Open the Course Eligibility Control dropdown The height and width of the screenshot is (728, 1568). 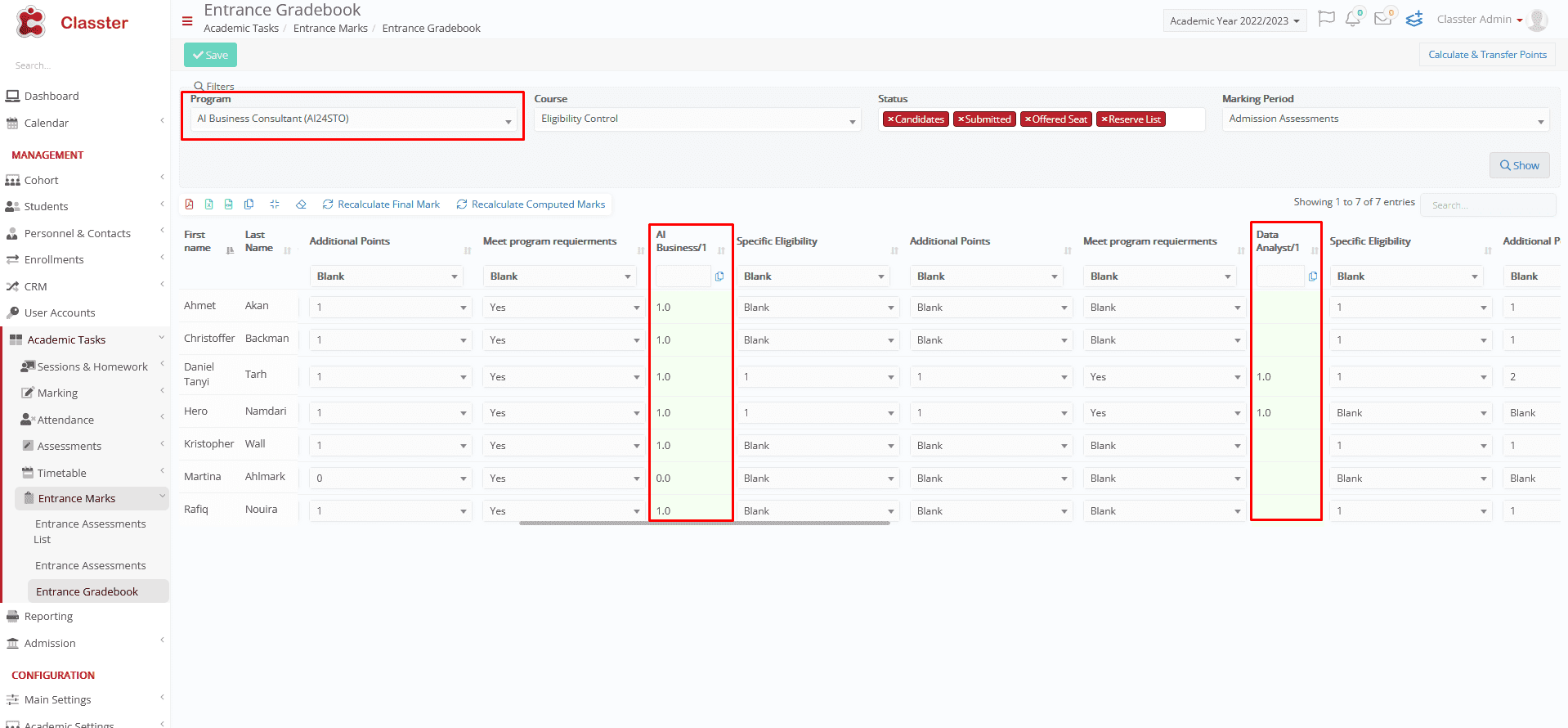pyautogui.click(x=697, y=119)
